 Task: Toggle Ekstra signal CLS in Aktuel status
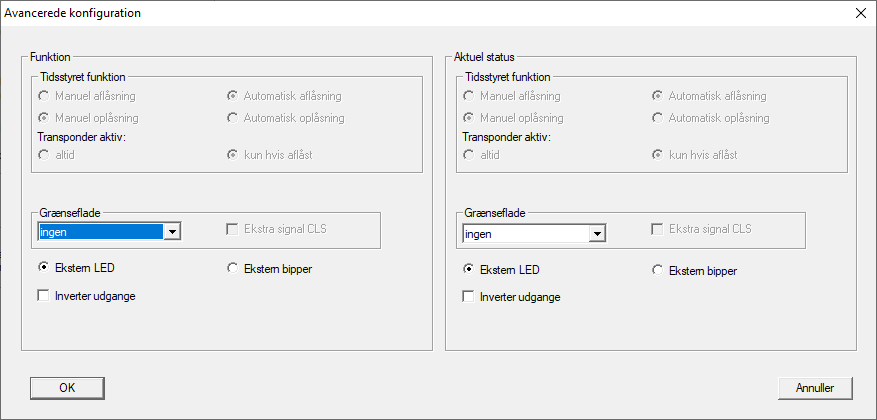[658, 229]
